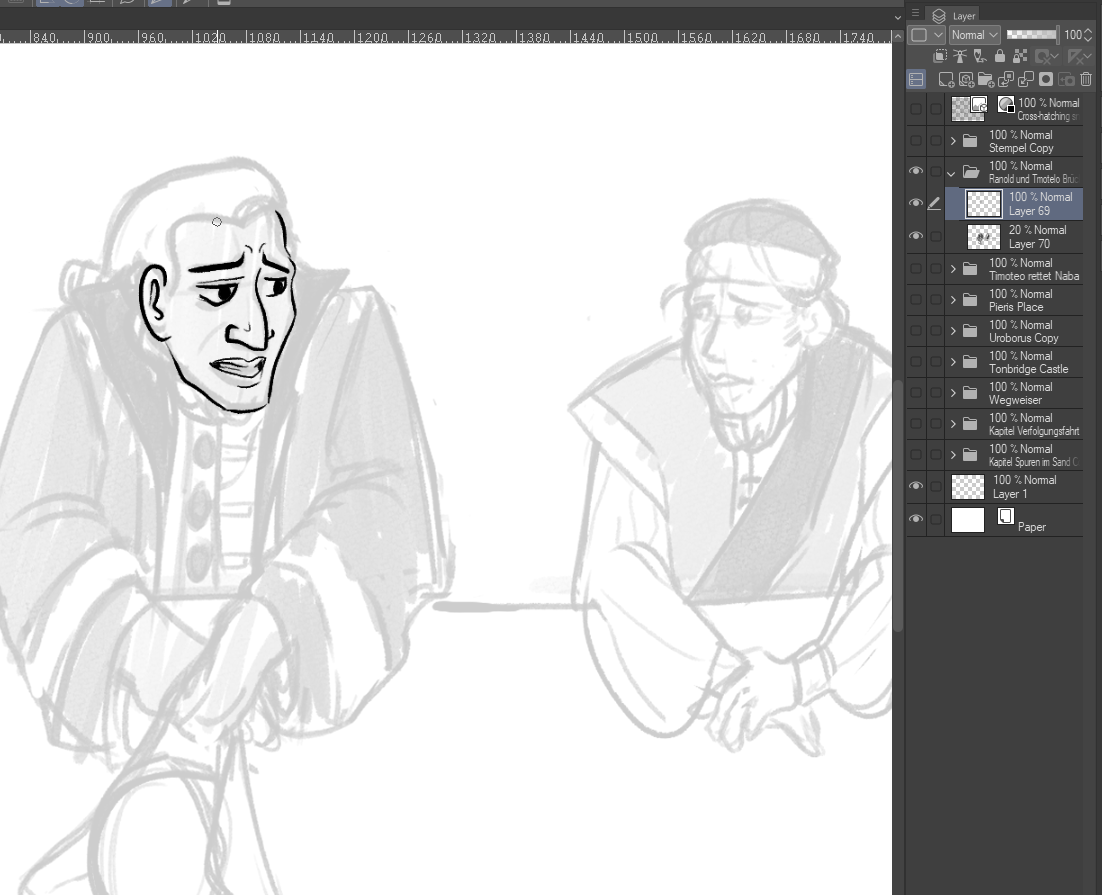This screenshot has width=1102, height=895.
Task: Click the Lock Layer padlock icon
Action: [x=1000, y=57]
